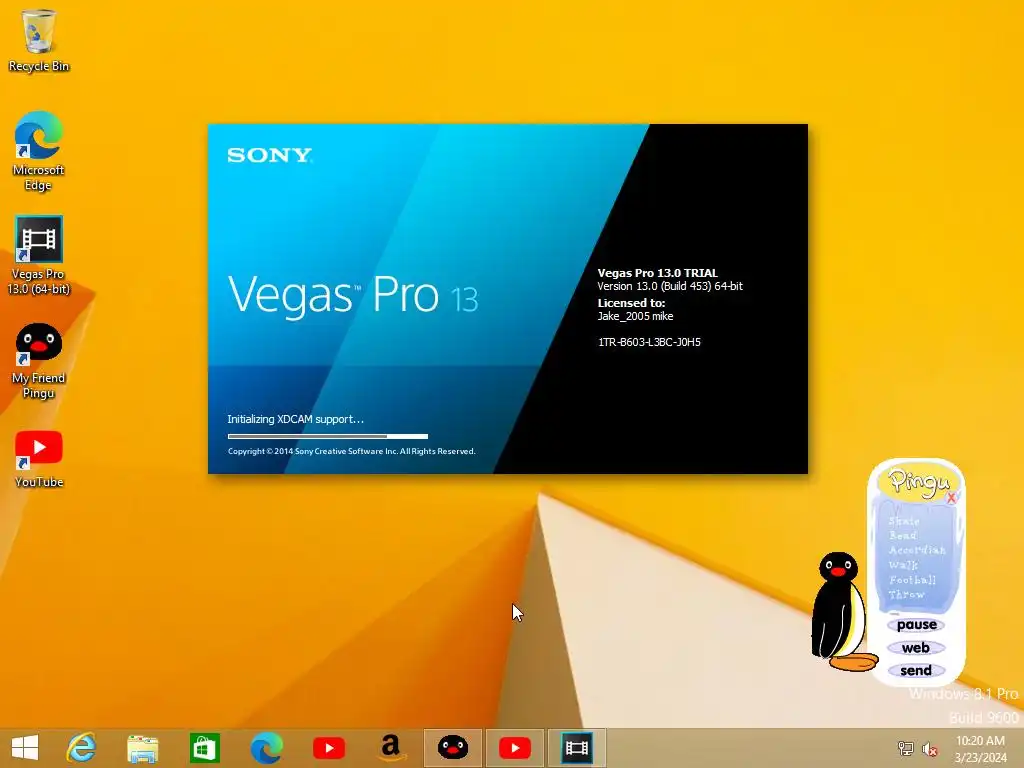Open Amazon from the taskbar

(391, 748)
